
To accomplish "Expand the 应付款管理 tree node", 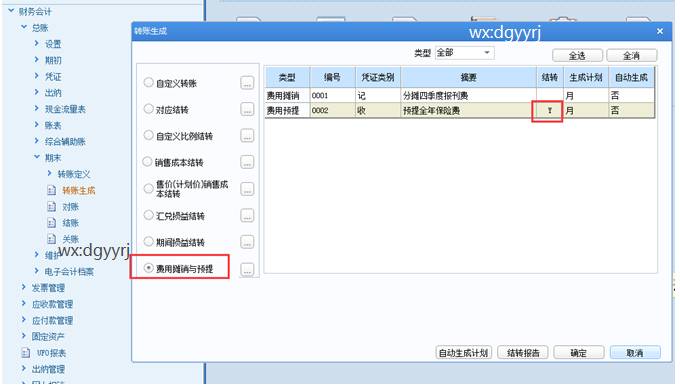I will point(24,319).
